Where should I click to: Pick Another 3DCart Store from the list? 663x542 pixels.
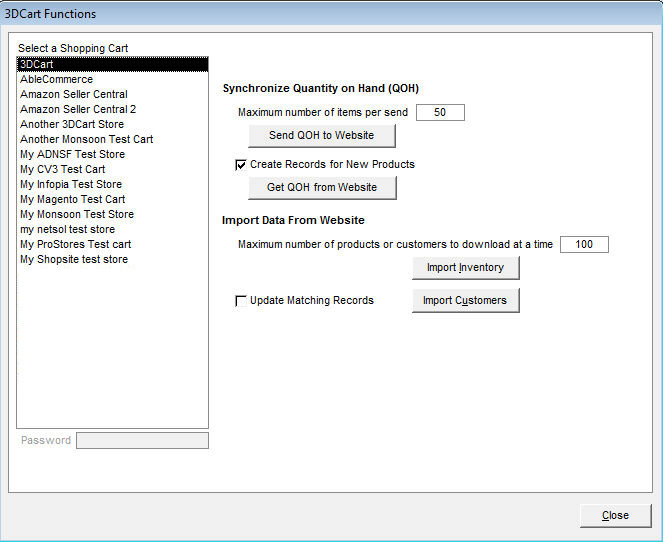[x=112, y=124]
